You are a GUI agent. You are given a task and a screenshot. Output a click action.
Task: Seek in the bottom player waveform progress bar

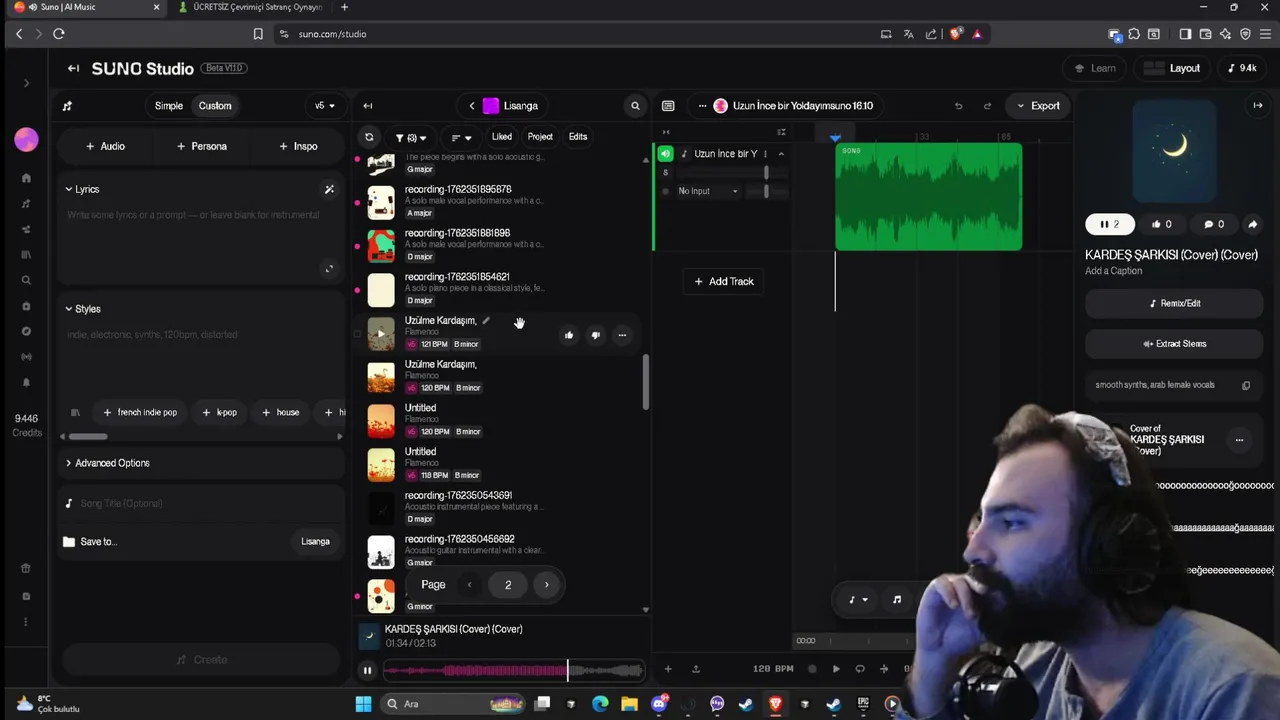(513, 671)
